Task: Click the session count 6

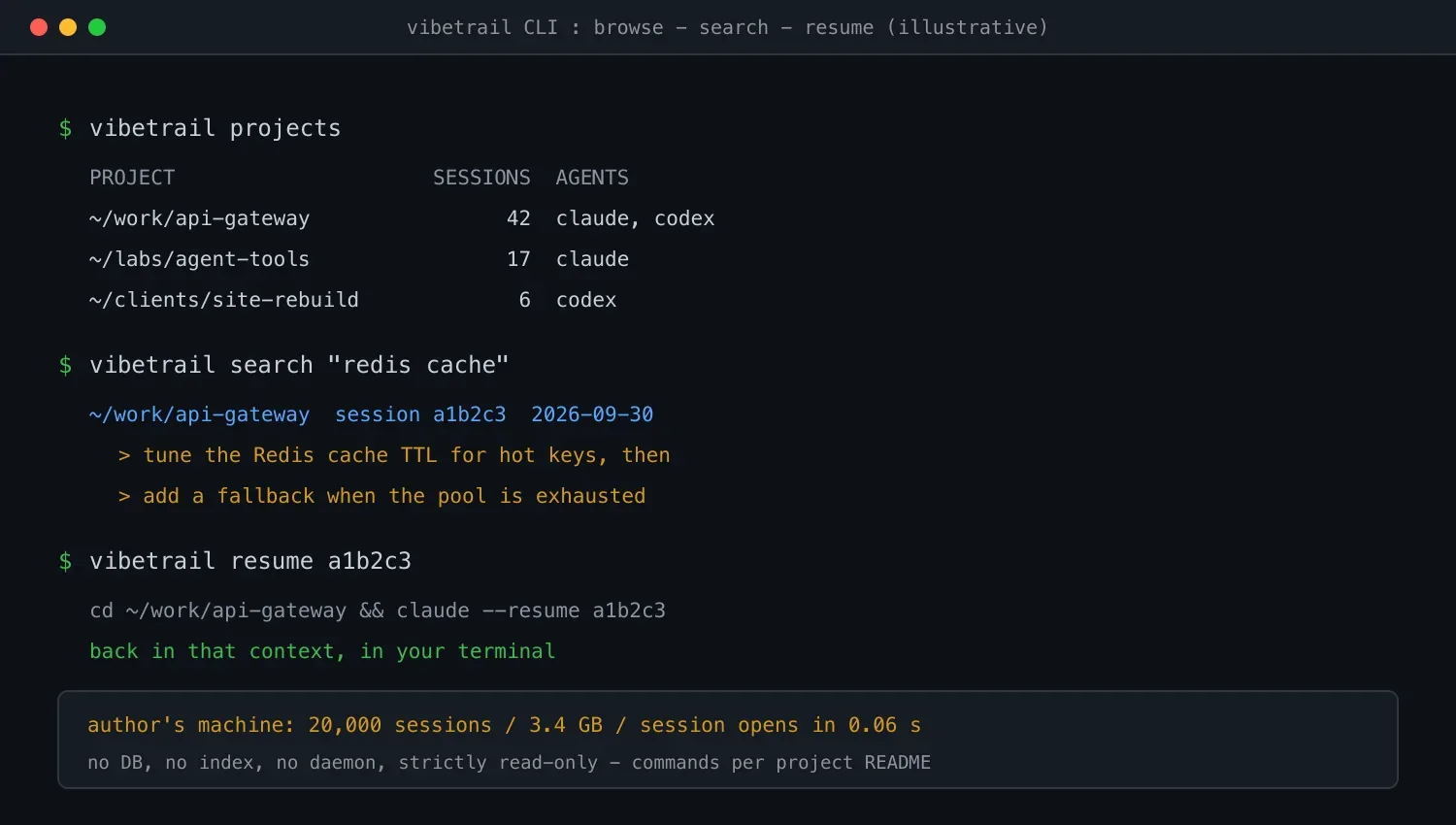Action: pos(525,300)
